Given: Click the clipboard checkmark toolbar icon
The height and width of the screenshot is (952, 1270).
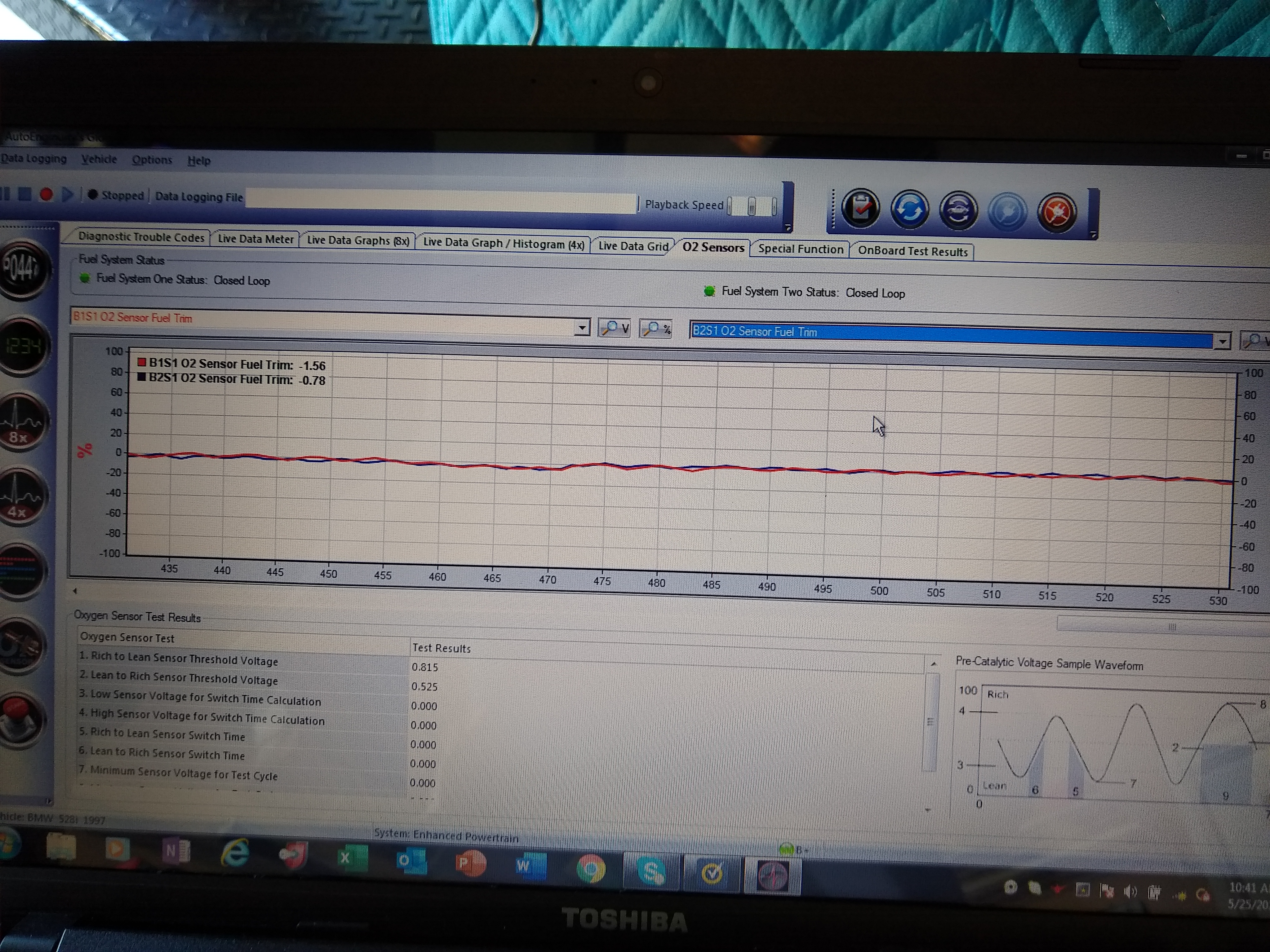Looking at the screenshot, I should pos(860,208).
